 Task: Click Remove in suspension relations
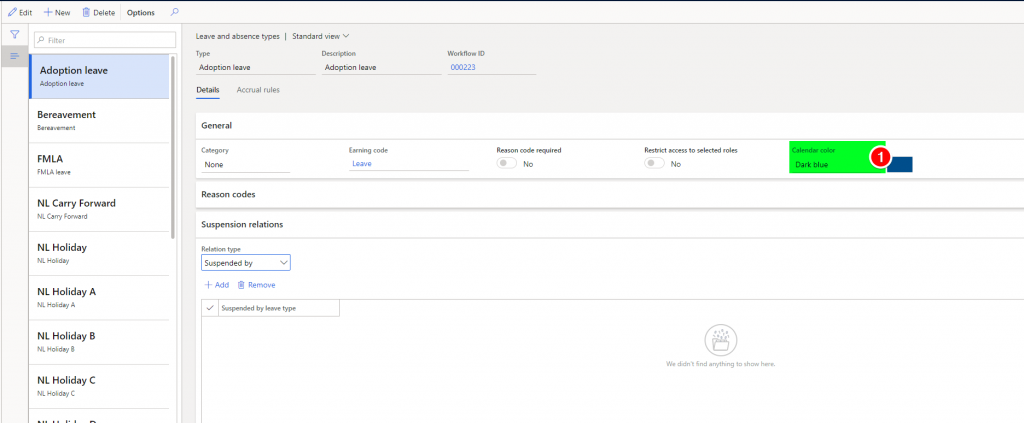pos(256,285)
